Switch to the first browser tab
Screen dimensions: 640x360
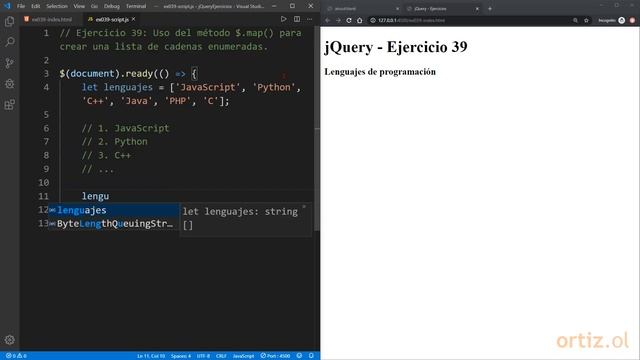[361, 9]
